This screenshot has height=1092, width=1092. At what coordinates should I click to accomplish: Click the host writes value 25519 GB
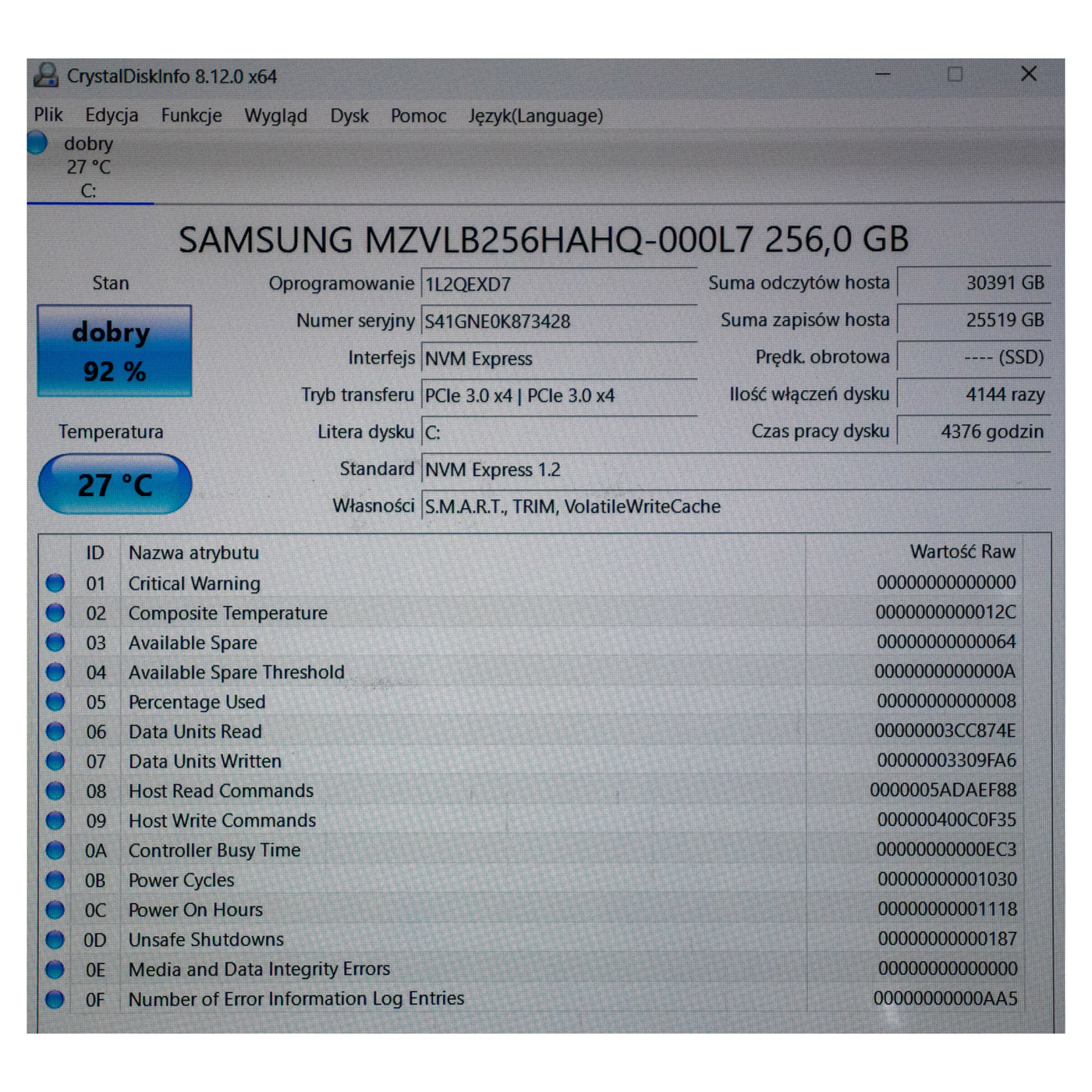973,320
